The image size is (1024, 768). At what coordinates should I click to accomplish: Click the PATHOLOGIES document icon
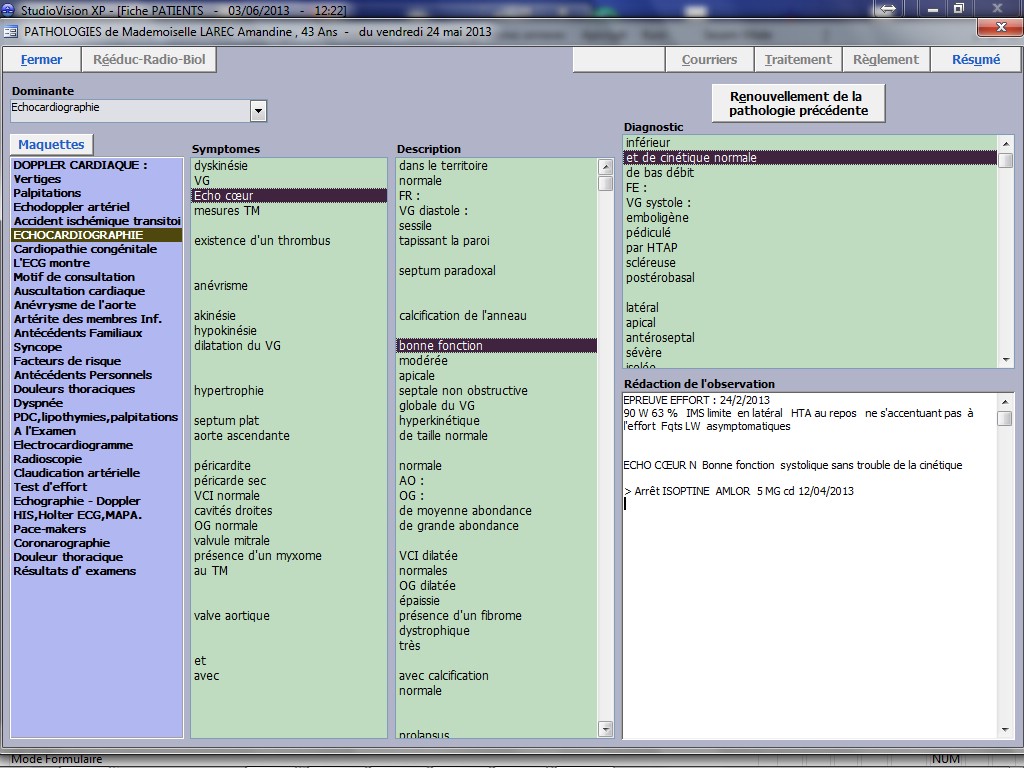[10, 31]
